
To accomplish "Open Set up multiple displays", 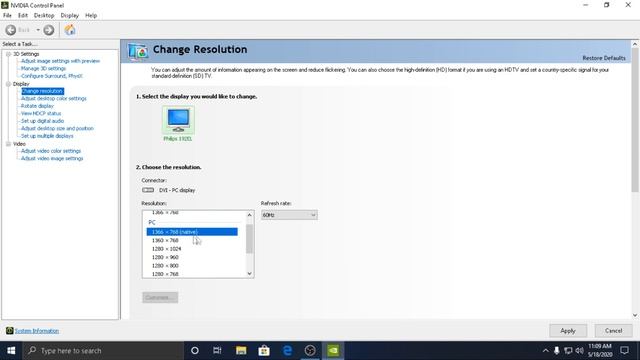I will [x=47, y=136].
